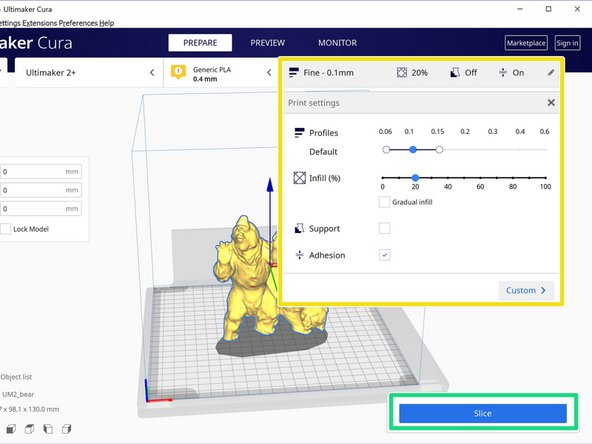The height and width of the screenshot is (444, 592).
Task: Uncheck the Adhesion checkbox
Action: pyautogui.click(x=384, y=255)
